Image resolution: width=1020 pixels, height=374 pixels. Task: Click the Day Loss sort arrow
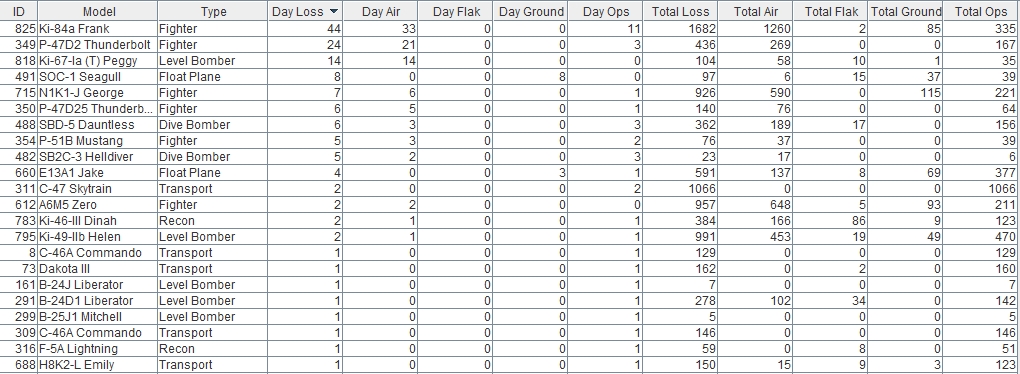click(x=334, y=12)
